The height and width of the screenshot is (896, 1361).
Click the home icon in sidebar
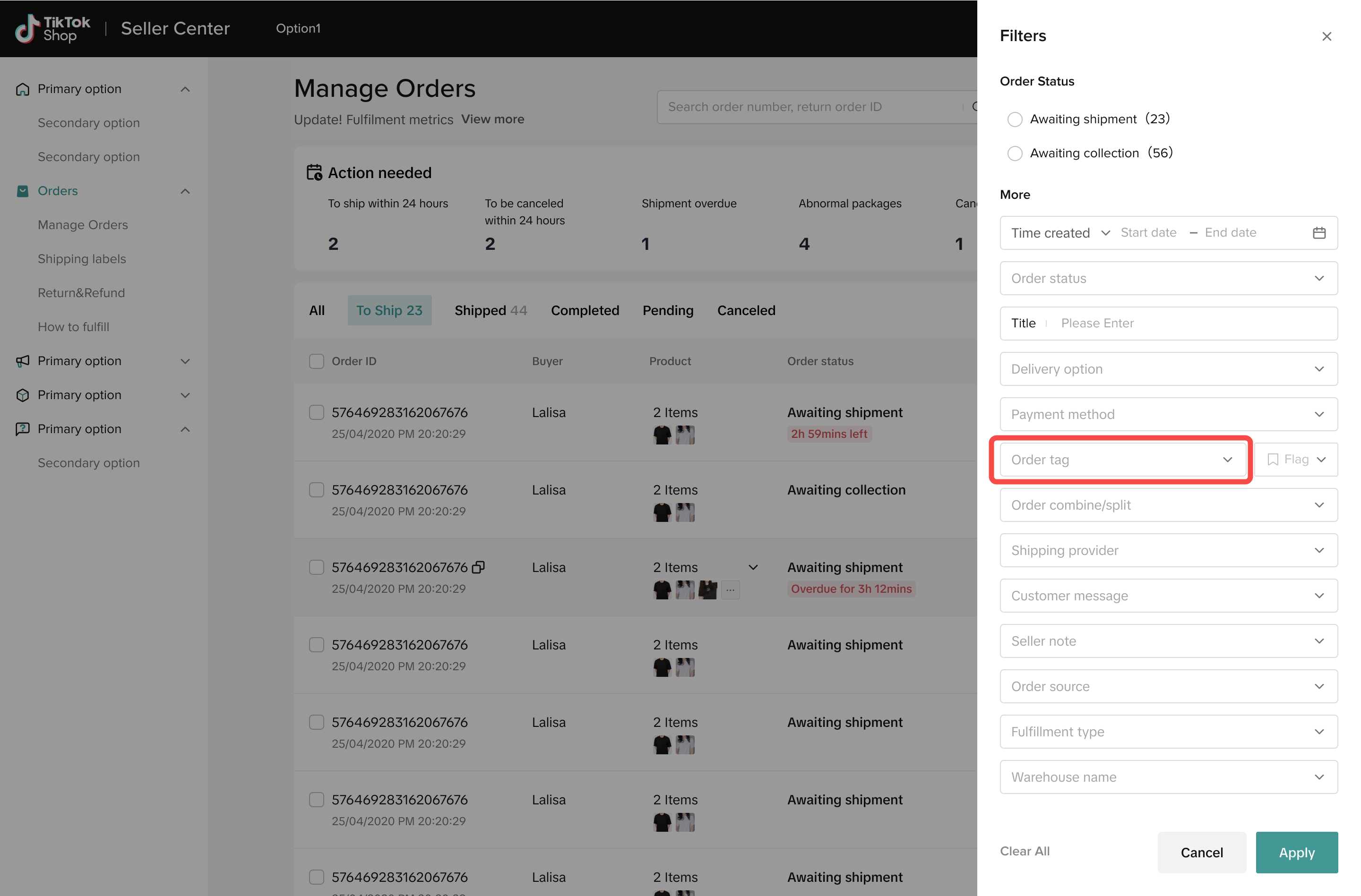(x=23, y=89)
